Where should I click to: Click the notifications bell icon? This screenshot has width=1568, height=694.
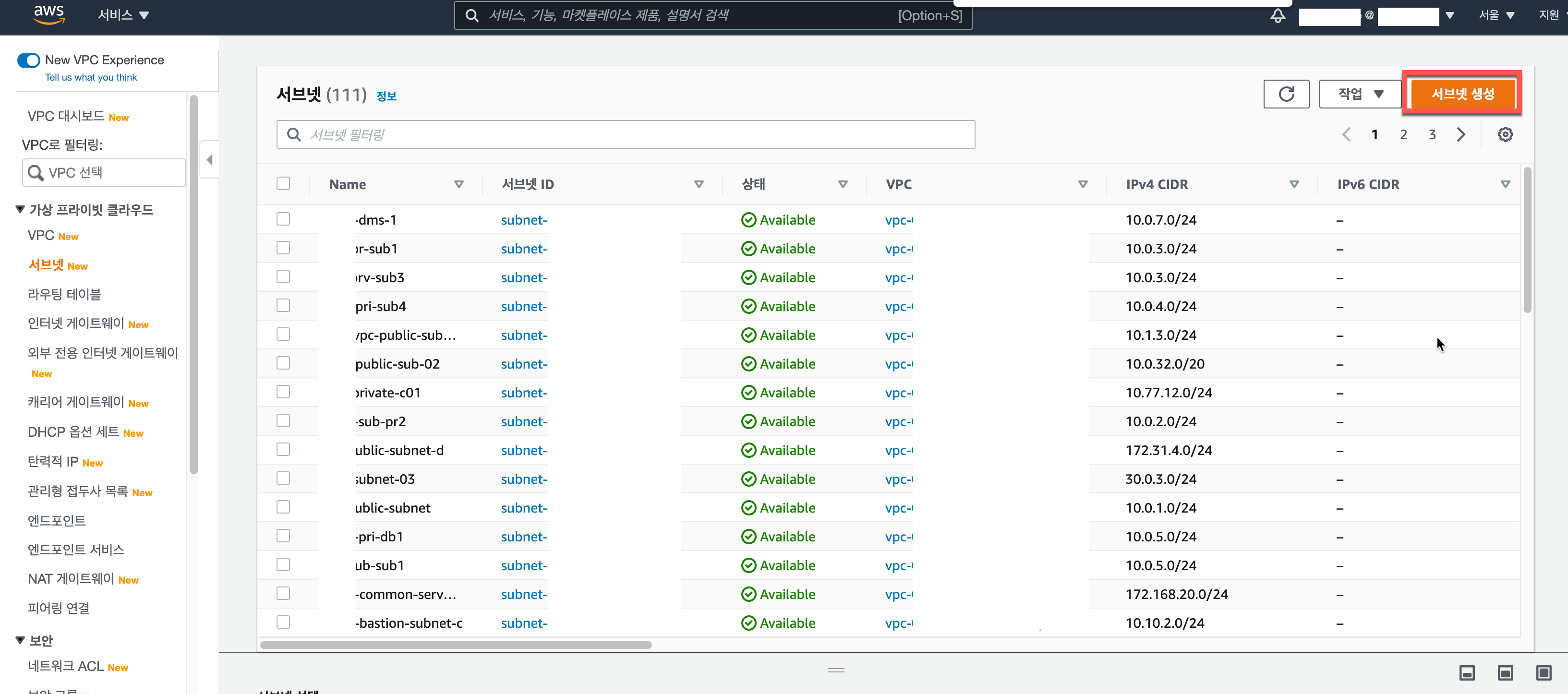click(1278, 15)
